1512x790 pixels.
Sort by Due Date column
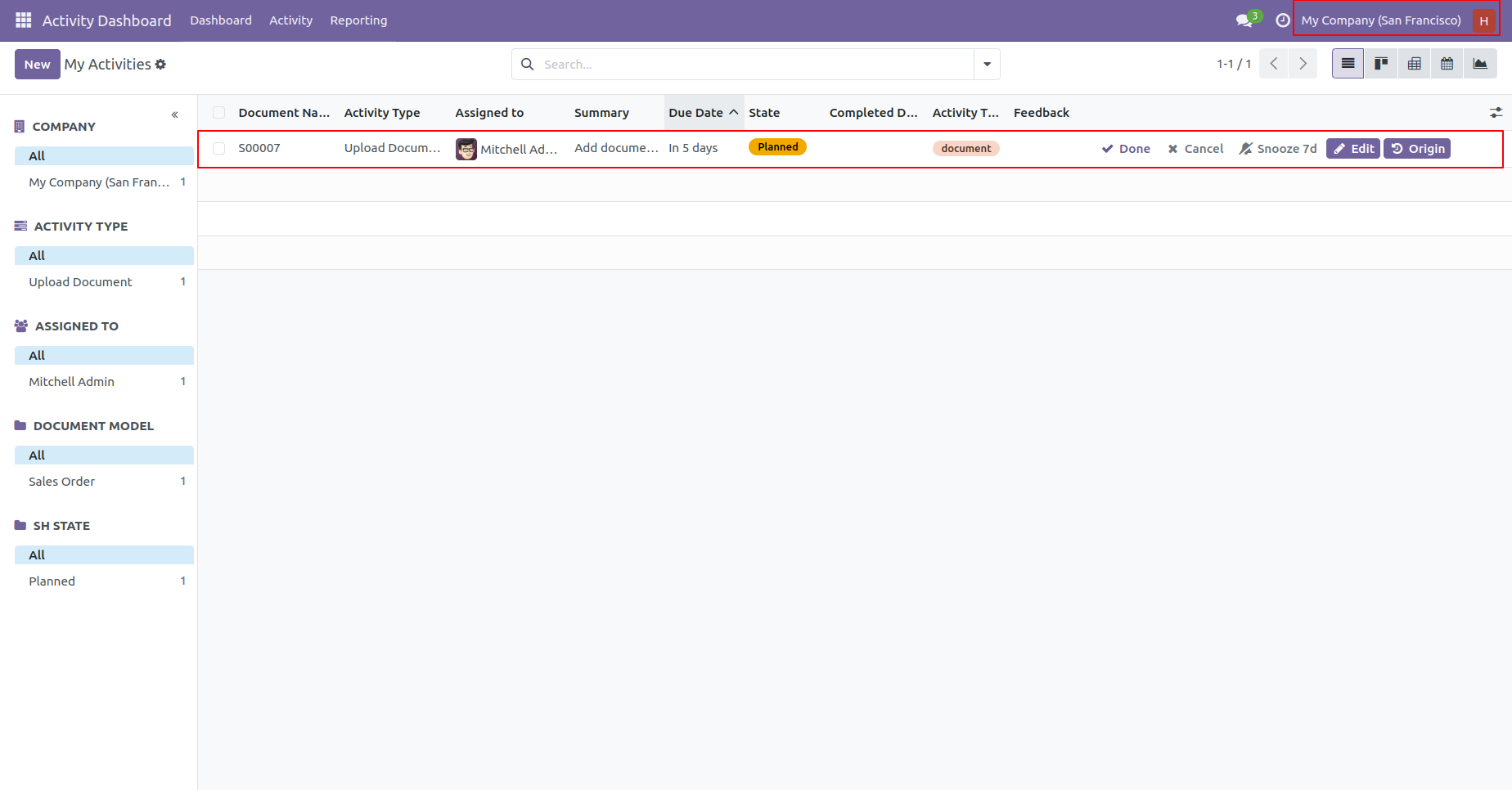click(x=704, y=113)
